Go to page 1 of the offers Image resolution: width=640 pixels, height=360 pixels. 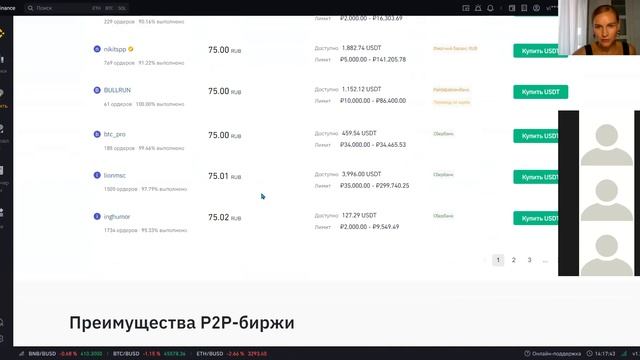(x=498, y=260)
